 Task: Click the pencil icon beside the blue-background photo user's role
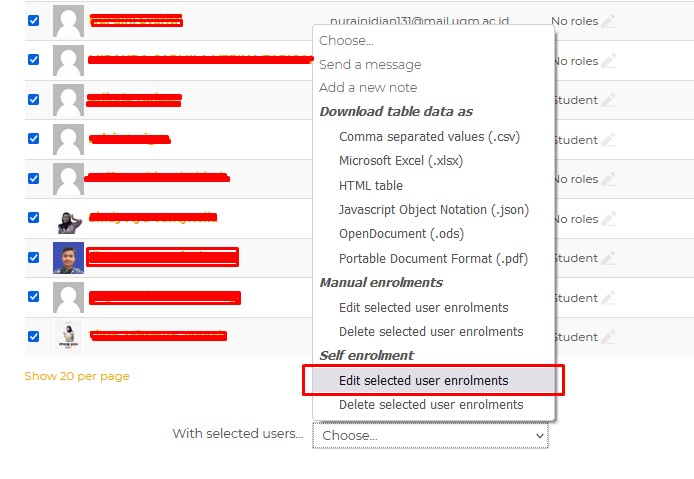(x=609, y=258)
